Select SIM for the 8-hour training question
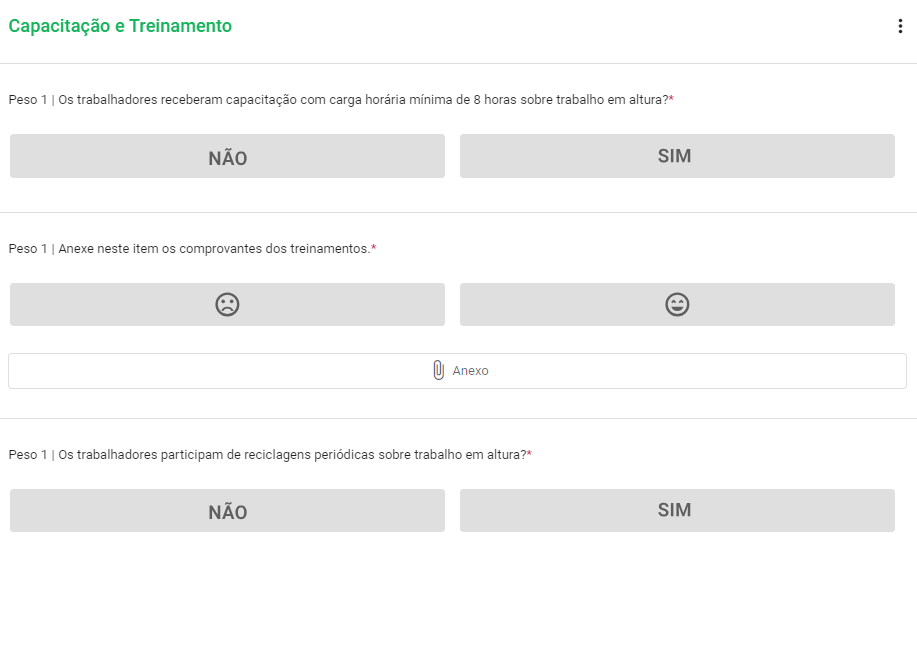The width and height of the screenshot is (917, 654). tap(677, 155)
